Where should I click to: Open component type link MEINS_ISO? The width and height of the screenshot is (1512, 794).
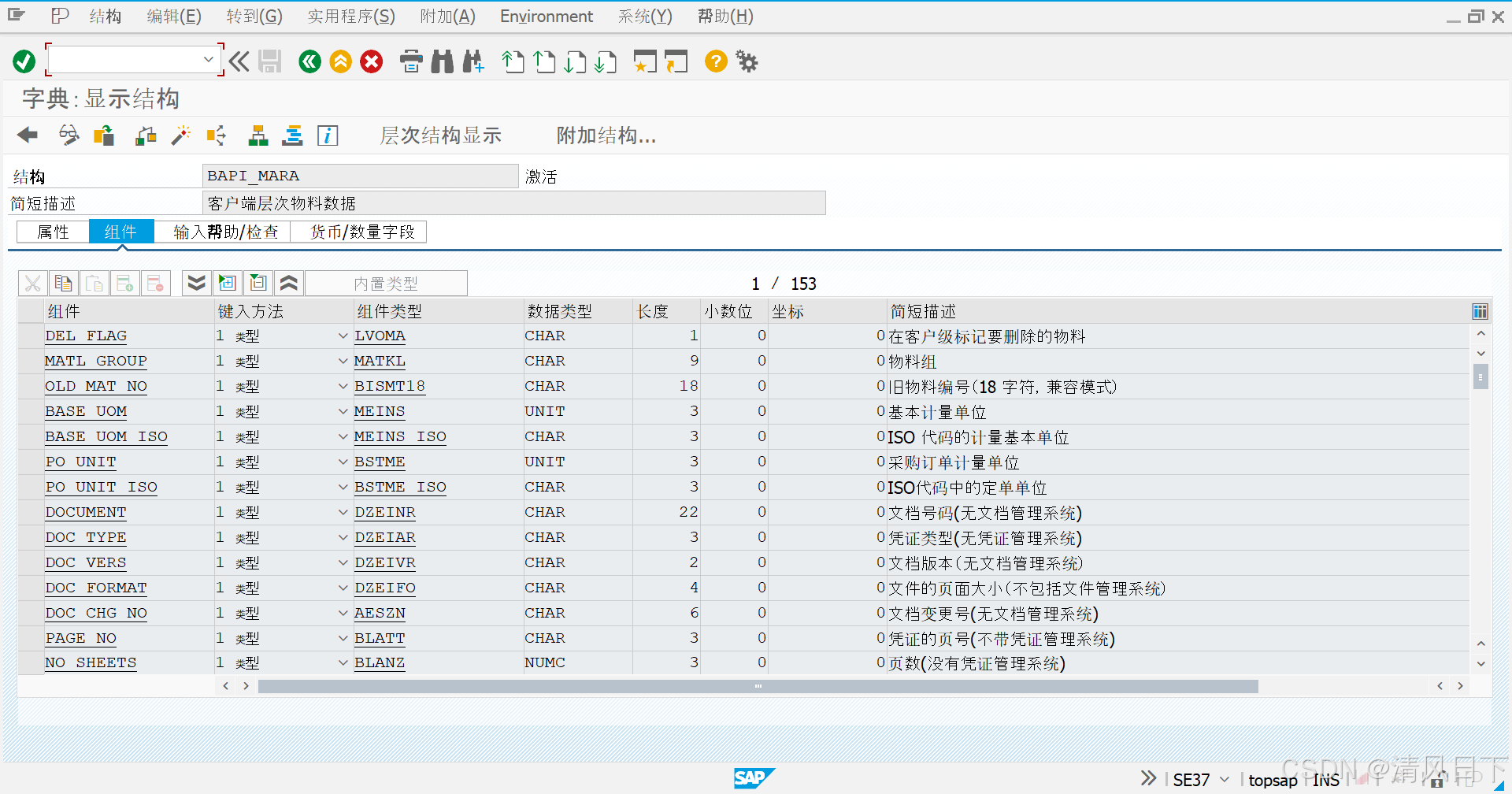[x=400, y=437]
